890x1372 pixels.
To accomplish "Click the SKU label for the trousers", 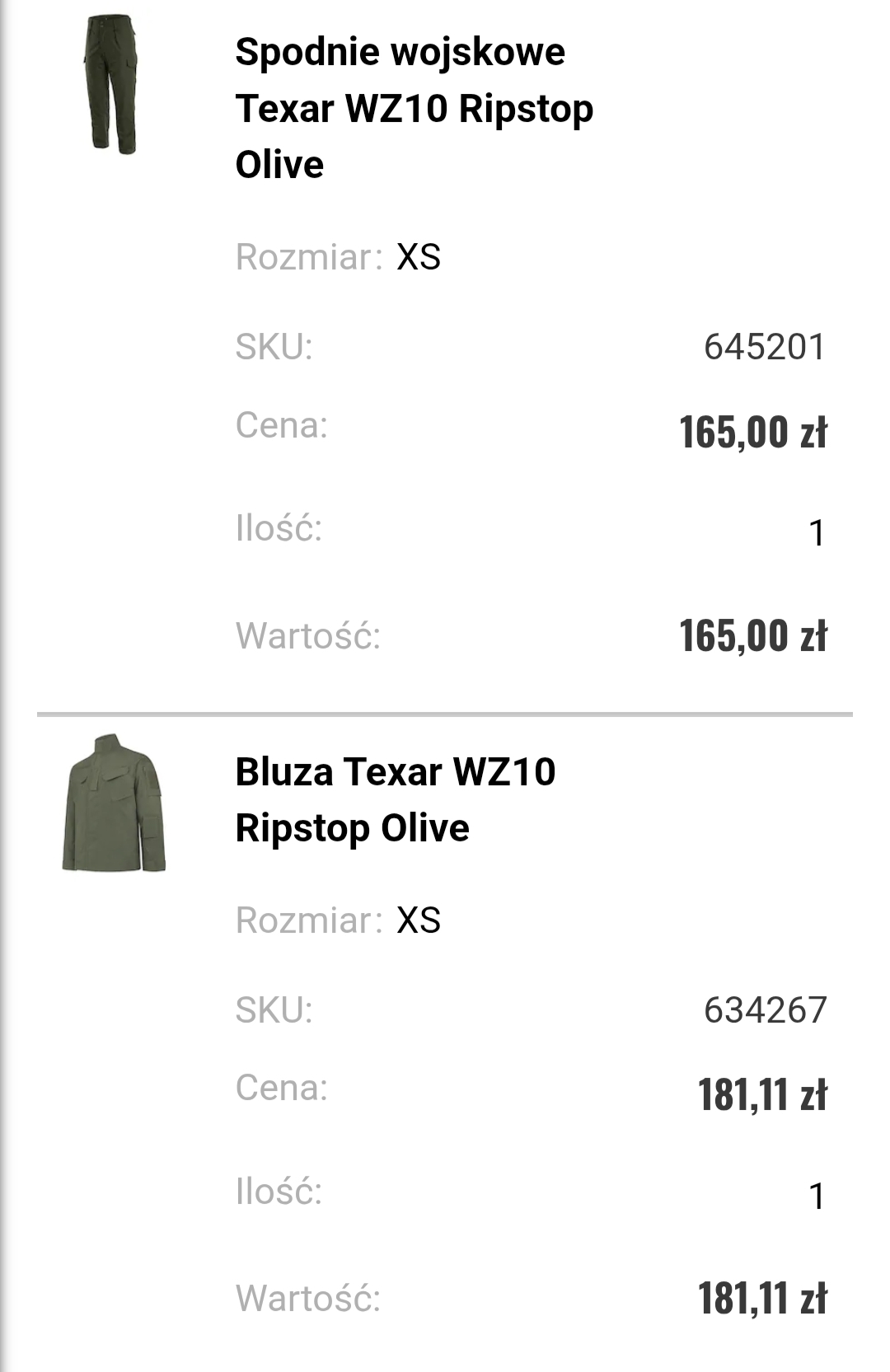I will [274, 347].
